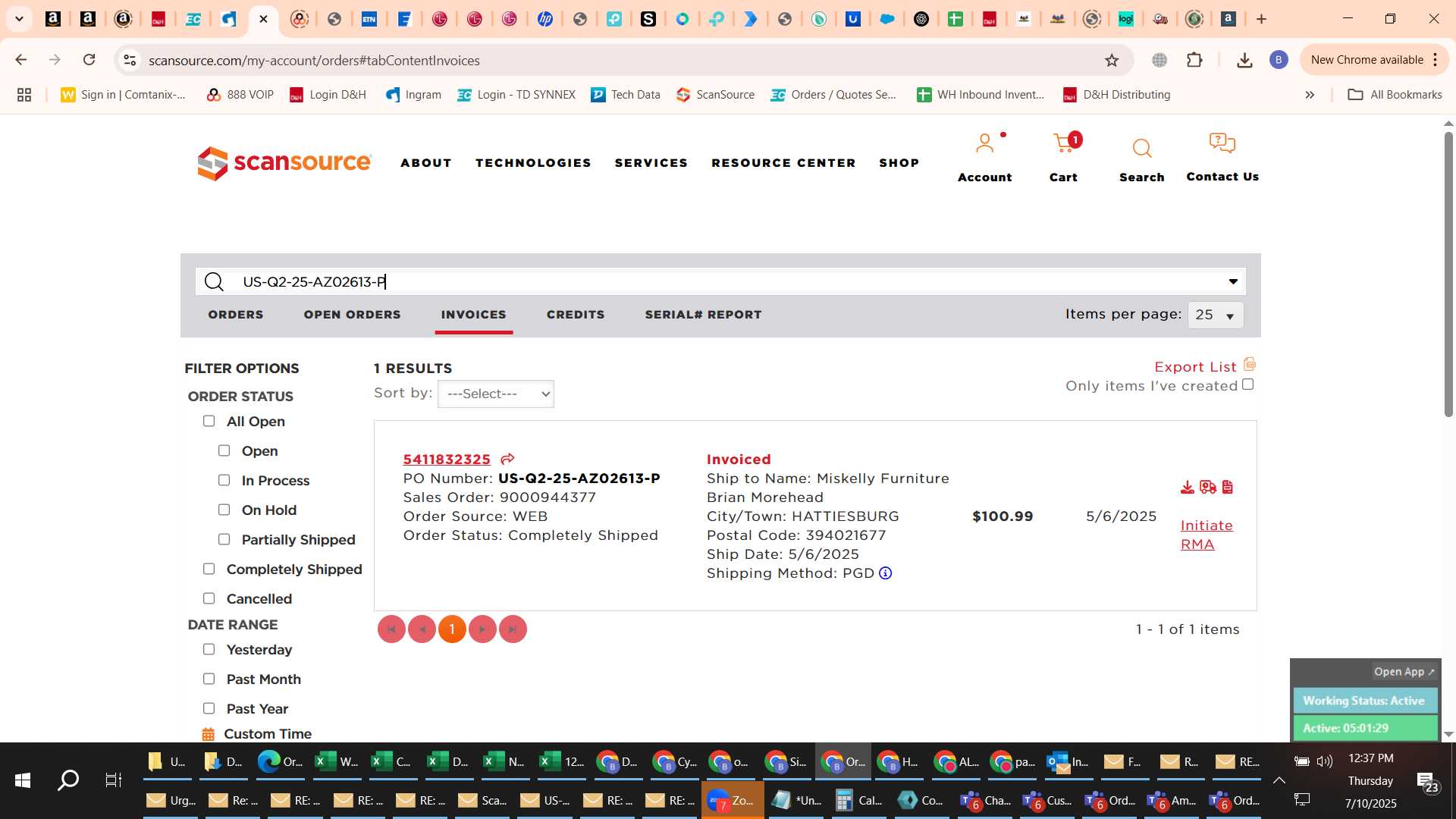Show hidden system tray icons
This screenshot has width=1456, height=819.
(1279, 780)
